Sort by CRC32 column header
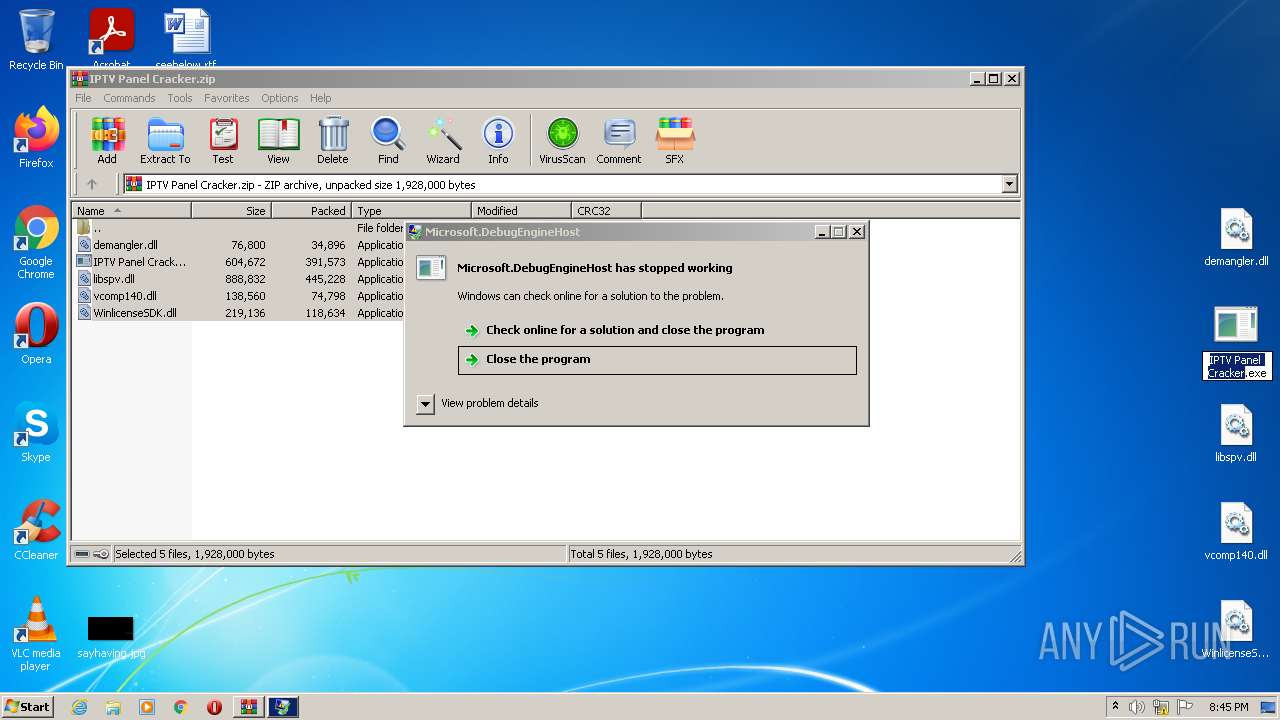 [606, 210]
